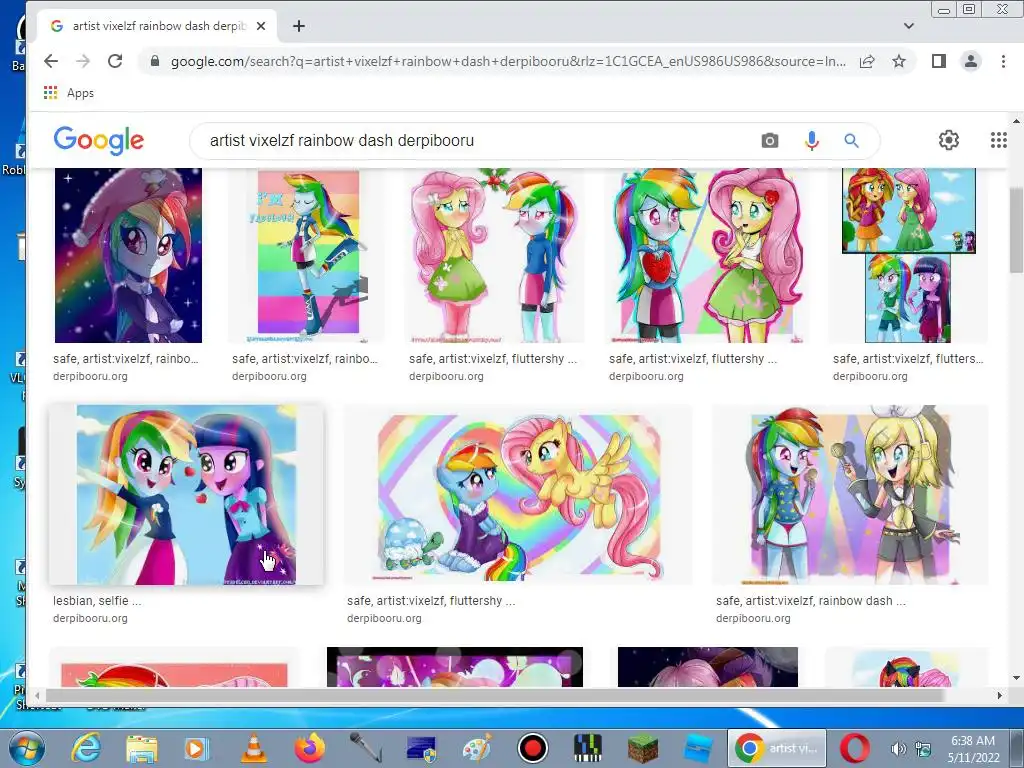The width and height of the screenshot is (1024, 768).
Task: Open the red record button app in taskbar
Action: click(533, 748)
